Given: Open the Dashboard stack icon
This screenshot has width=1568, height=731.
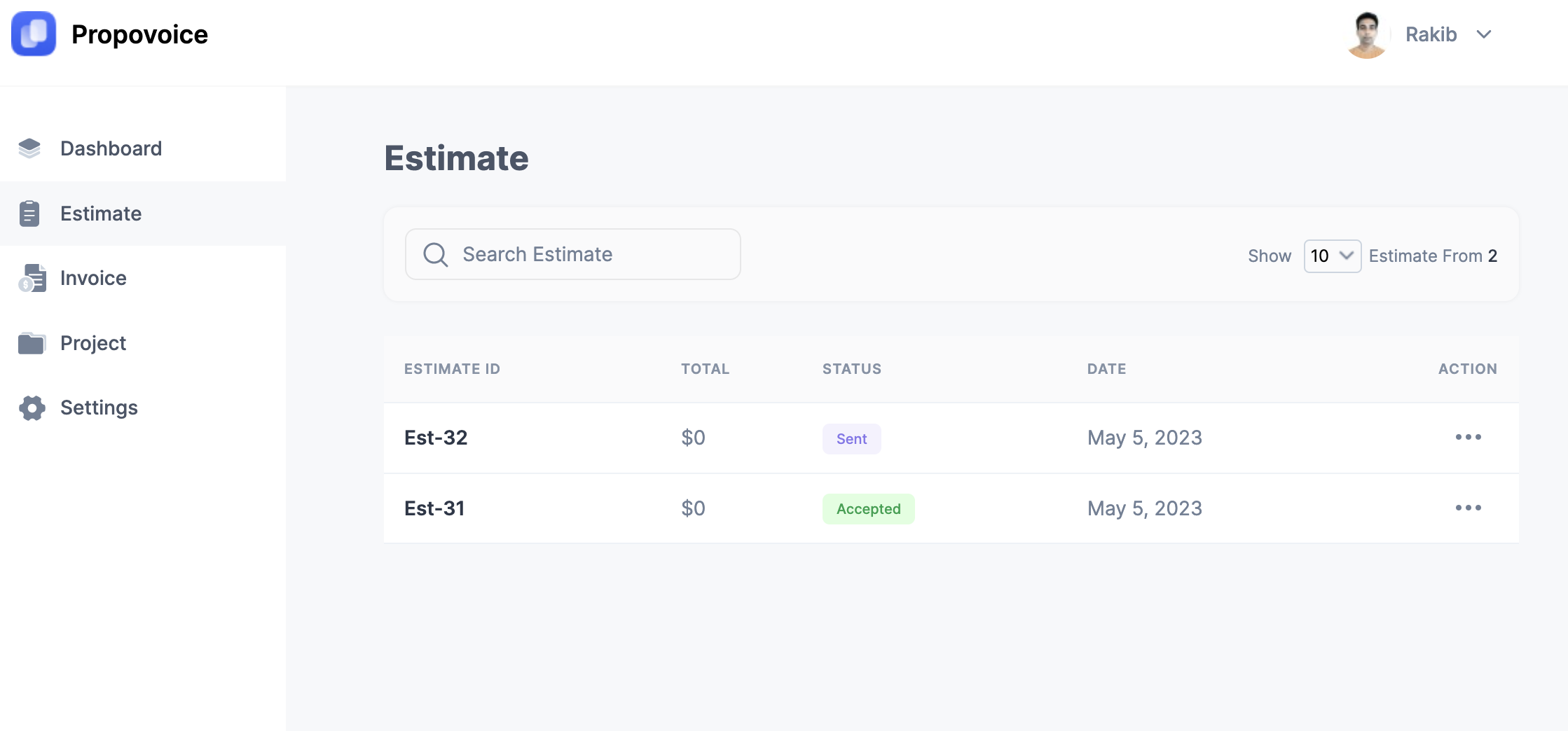Looking at the screenshot, I should pos(29,148).
